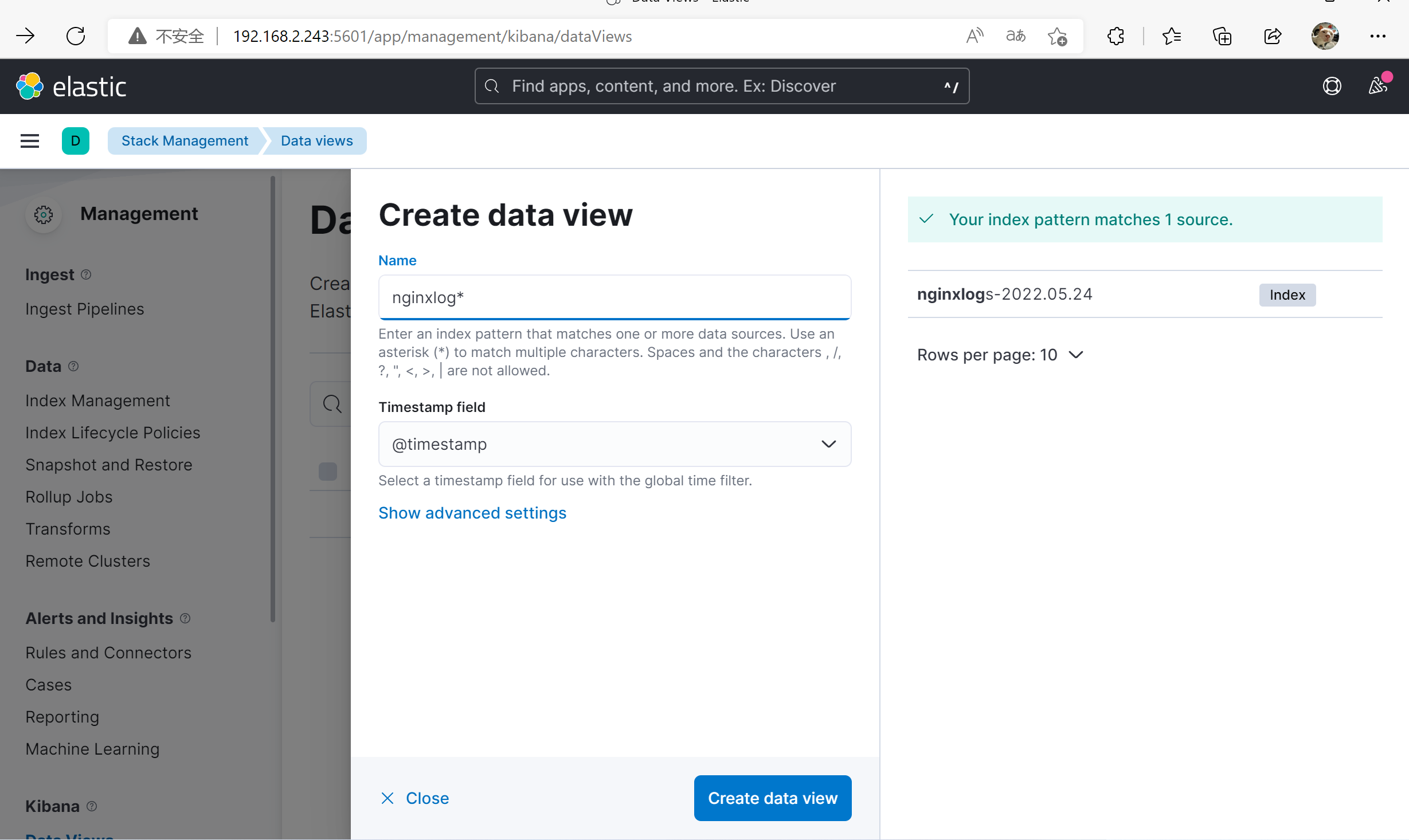Screen dimensions: 1409x840
Task: Open Reporting in the sidebar
Action: 62,717
